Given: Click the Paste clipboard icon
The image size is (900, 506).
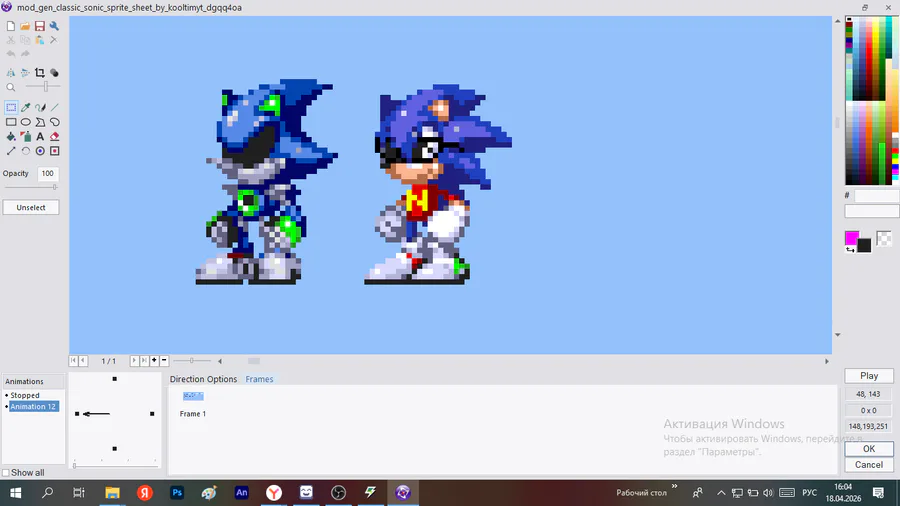Looking at the screenshot, I should pos(40,40).
